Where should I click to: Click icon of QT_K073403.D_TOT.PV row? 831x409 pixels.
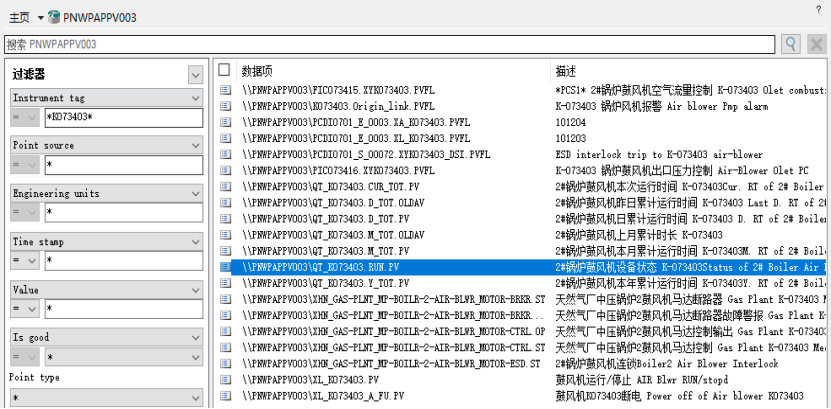(x=226, y=219)
